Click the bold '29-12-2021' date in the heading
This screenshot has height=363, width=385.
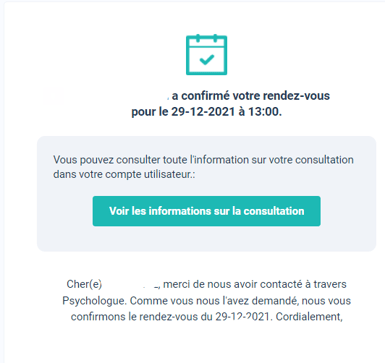203,111
